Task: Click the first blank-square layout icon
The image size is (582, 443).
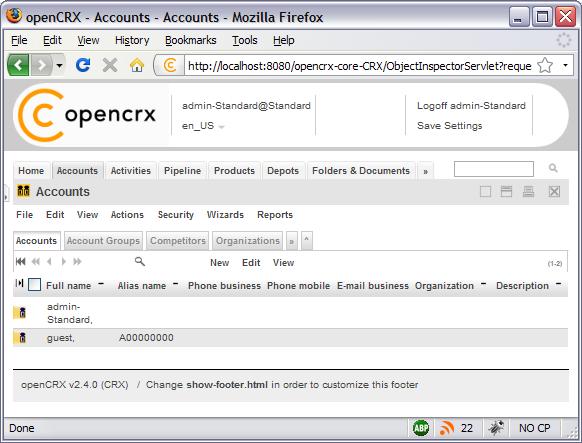Action: tap(485, 192)
